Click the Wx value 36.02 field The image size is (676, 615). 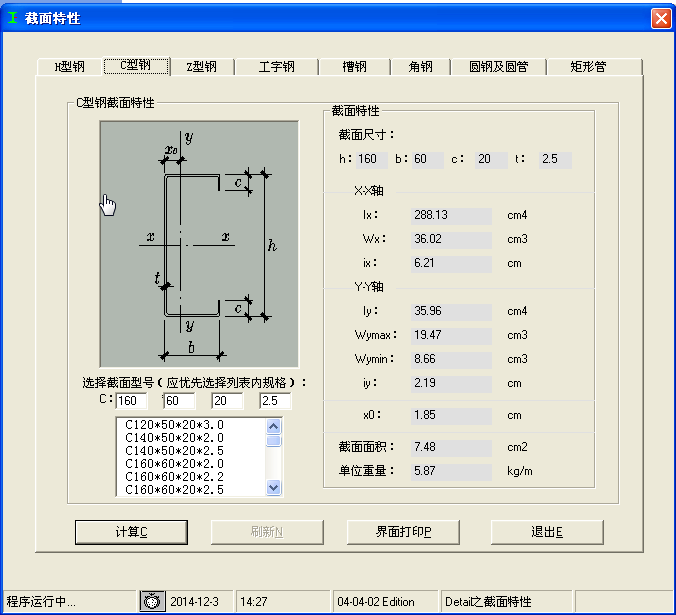[451, 239]
